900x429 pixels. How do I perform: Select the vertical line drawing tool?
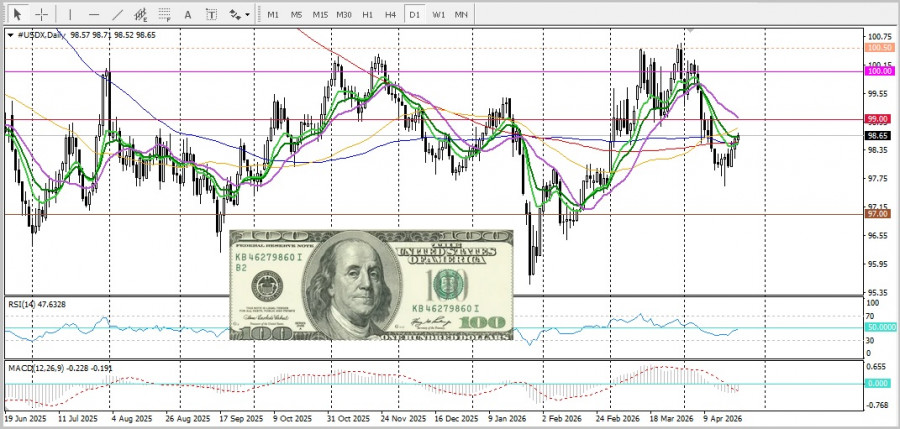pos(70,15)
